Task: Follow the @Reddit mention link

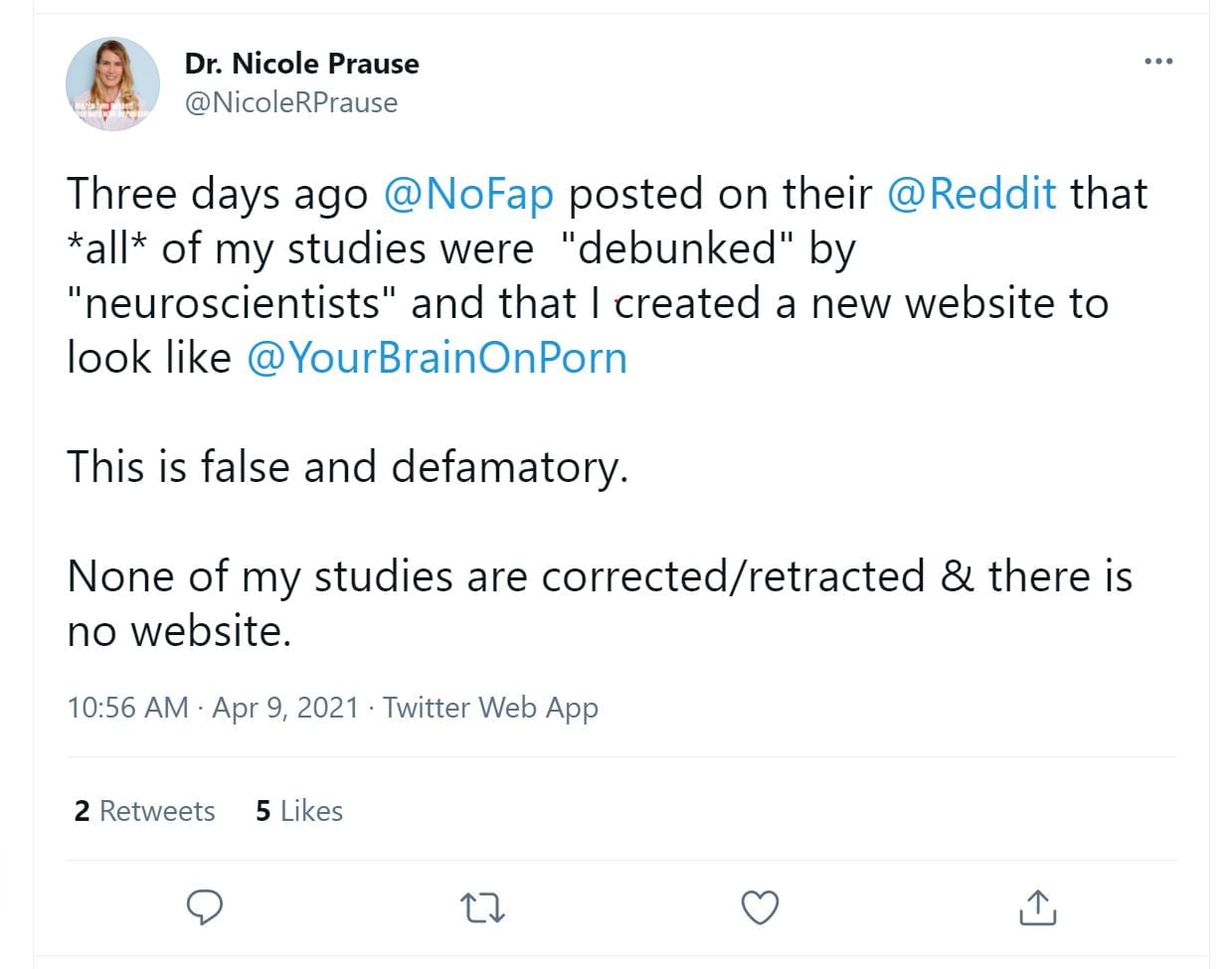Action: [970, 194]
